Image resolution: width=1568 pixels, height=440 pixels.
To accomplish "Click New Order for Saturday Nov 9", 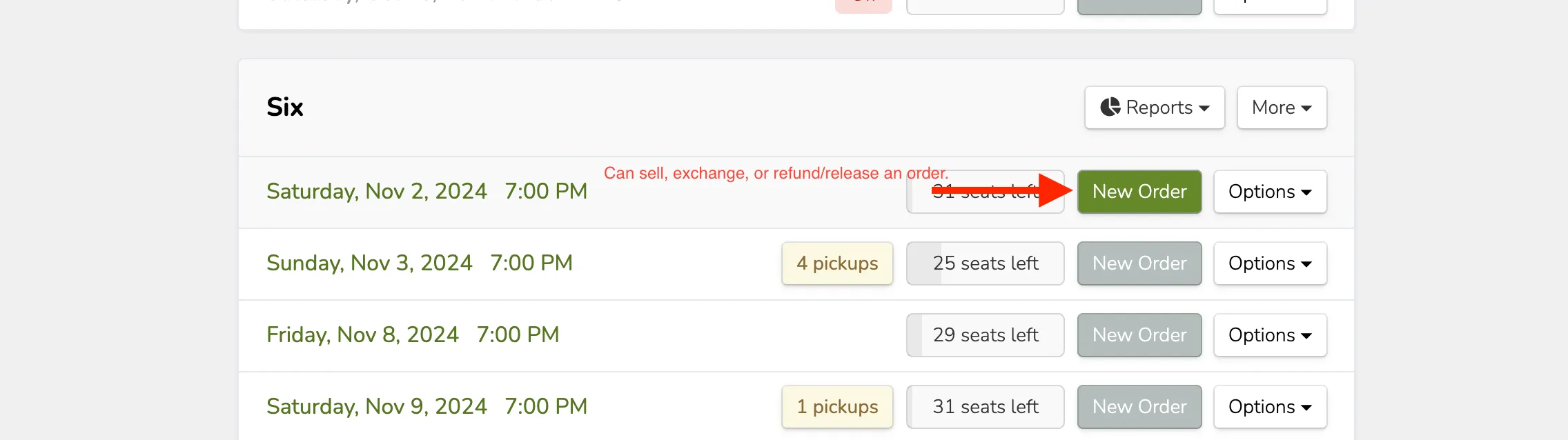I will tap(1139, 407).
